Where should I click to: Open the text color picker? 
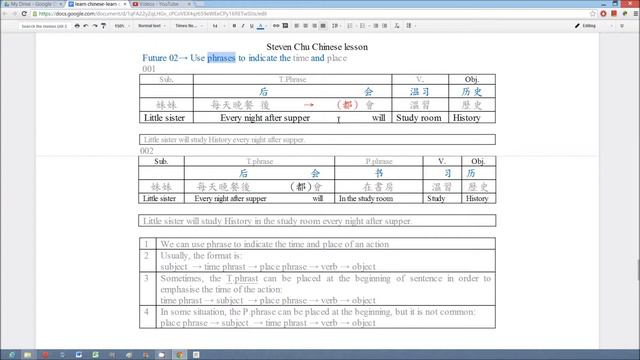coord(261,26)
